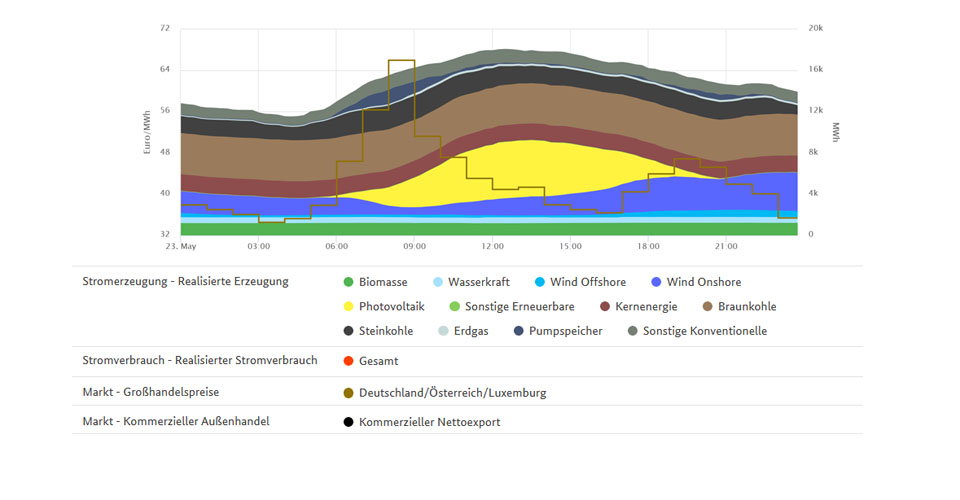Toggle the Steinkohle legend entry
The width and height of the screenshot is (960, 500).
click(x=378, y=331)
